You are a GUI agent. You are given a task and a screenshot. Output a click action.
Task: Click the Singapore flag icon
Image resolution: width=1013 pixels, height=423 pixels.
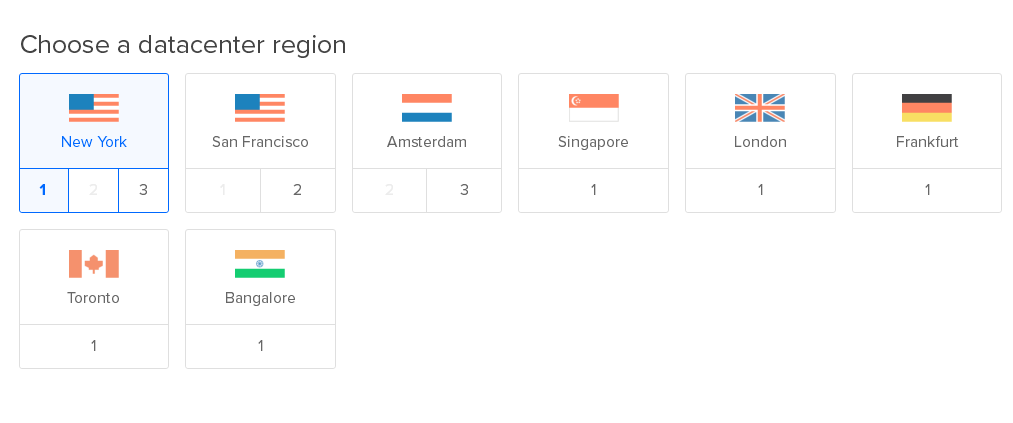(x=593, y=107)
